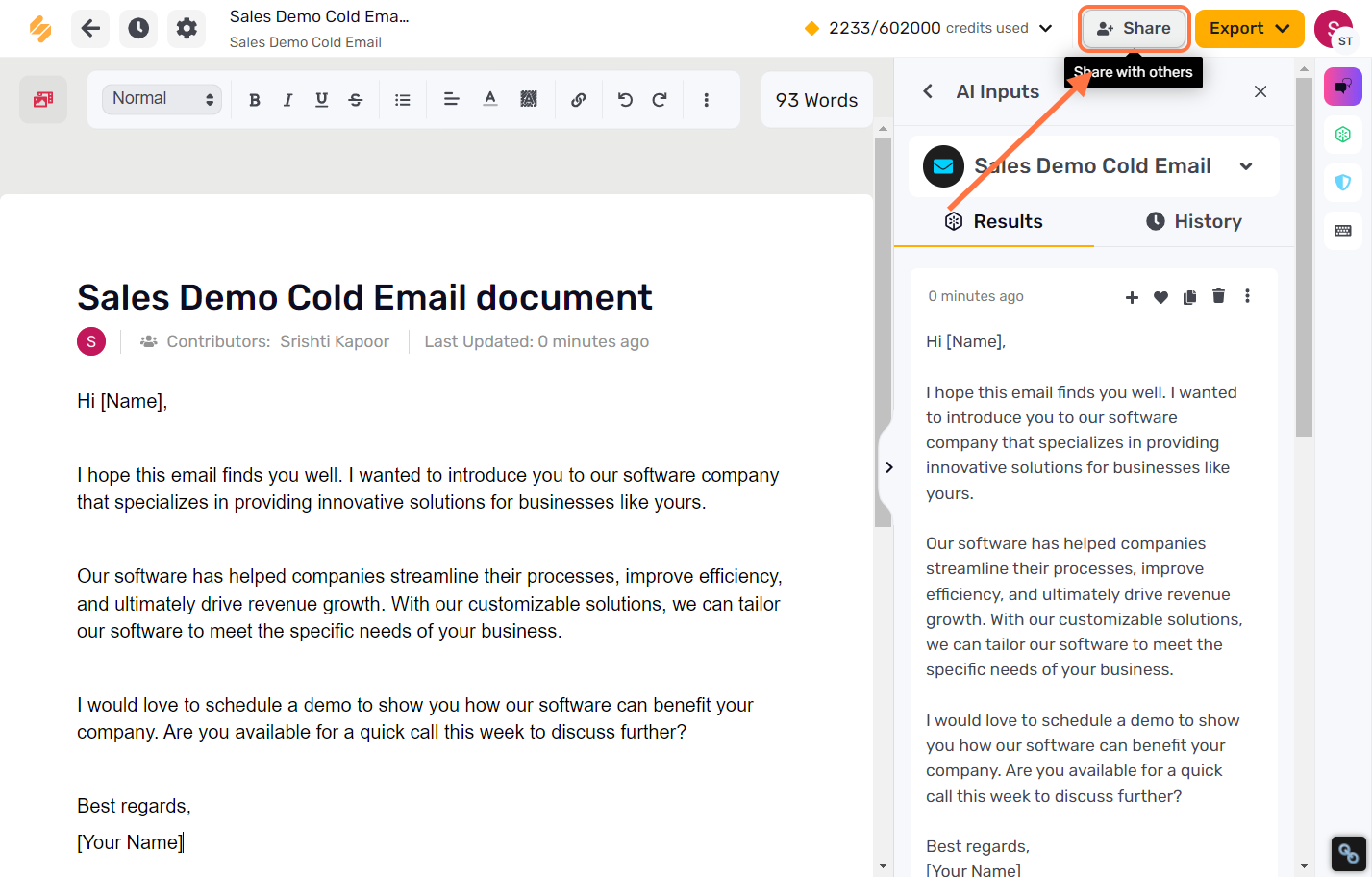Toggle italic formatting

tap(287, 99)
